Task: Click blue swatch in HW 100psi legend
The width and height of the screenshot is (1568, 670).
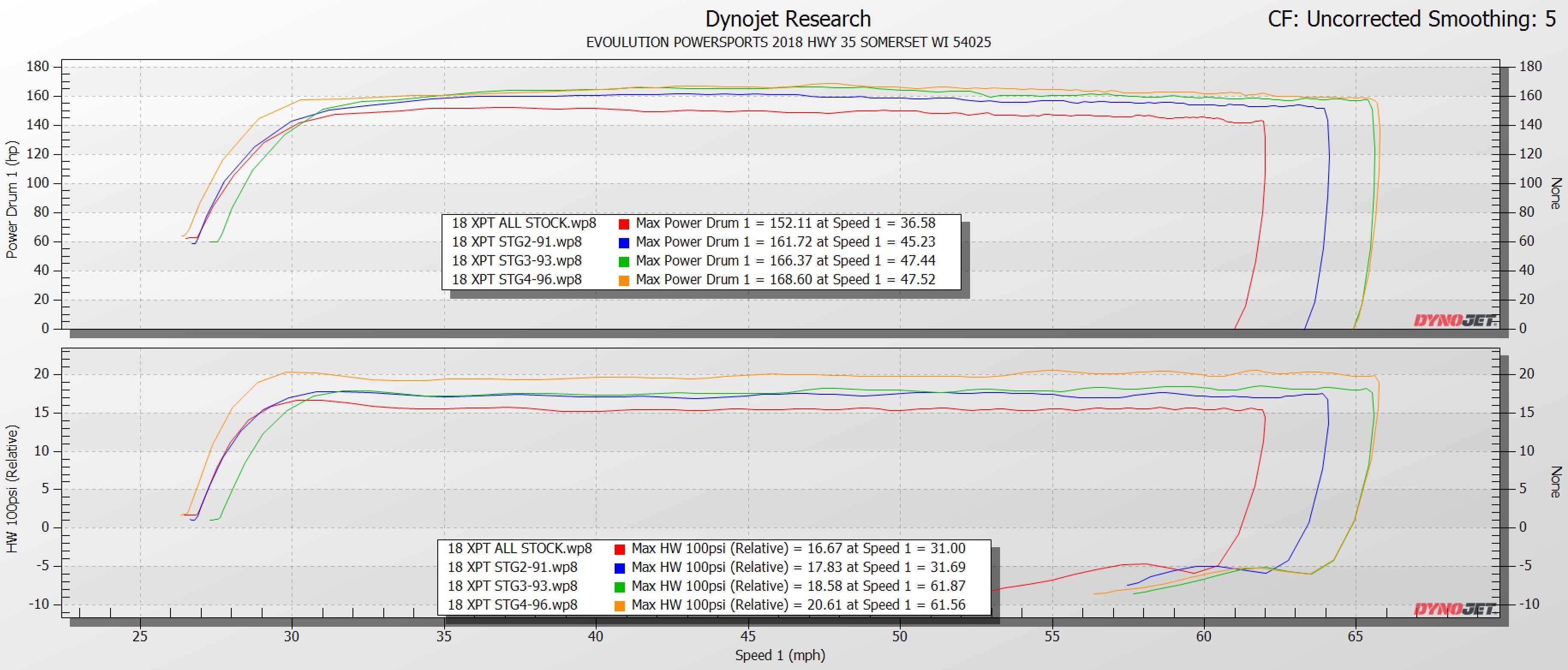Action: pos(620,569)
